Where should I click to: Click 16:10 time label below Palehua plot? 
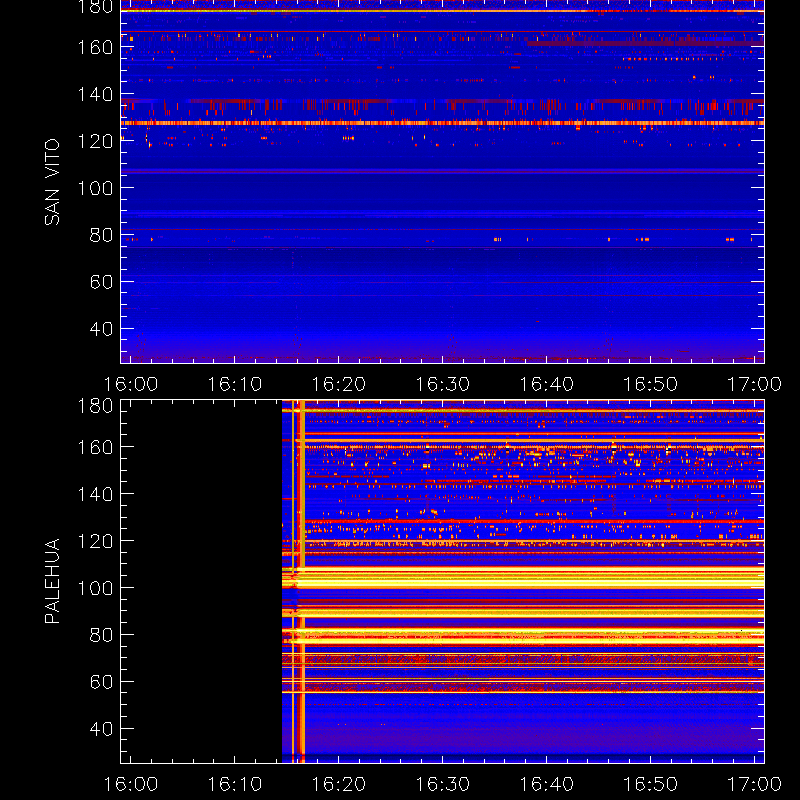point(235,784)
